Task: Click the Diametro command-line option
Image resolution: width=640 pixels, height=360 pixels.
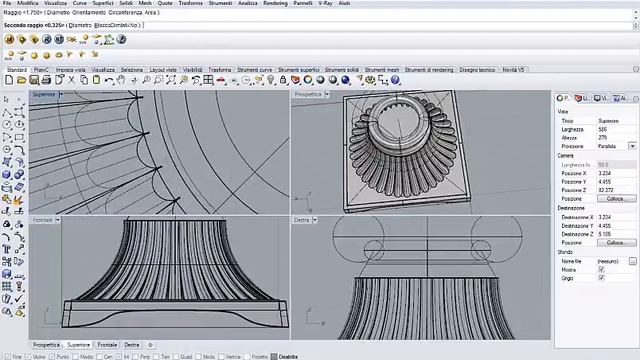Action: (x=80, y=25)
